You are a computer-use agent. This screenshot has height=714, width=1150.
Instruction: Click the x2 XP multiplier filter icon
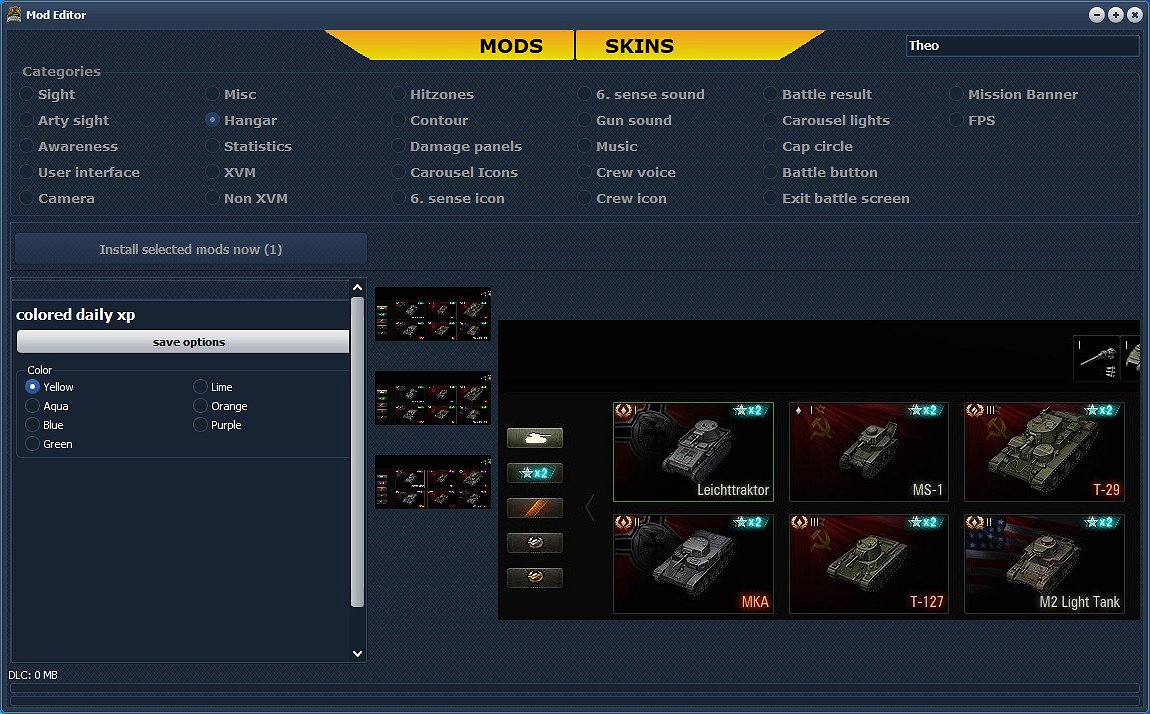[535, 472]
